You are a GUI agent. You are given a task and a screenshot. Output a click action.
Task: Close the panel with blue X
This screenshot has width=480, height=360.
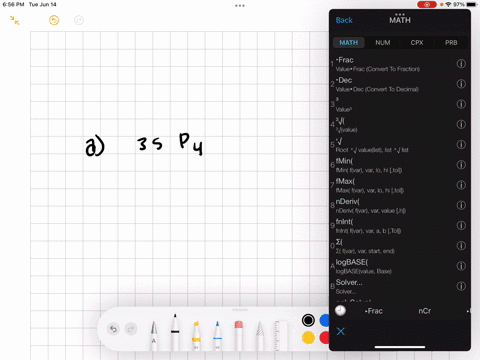tap(341, 331)
